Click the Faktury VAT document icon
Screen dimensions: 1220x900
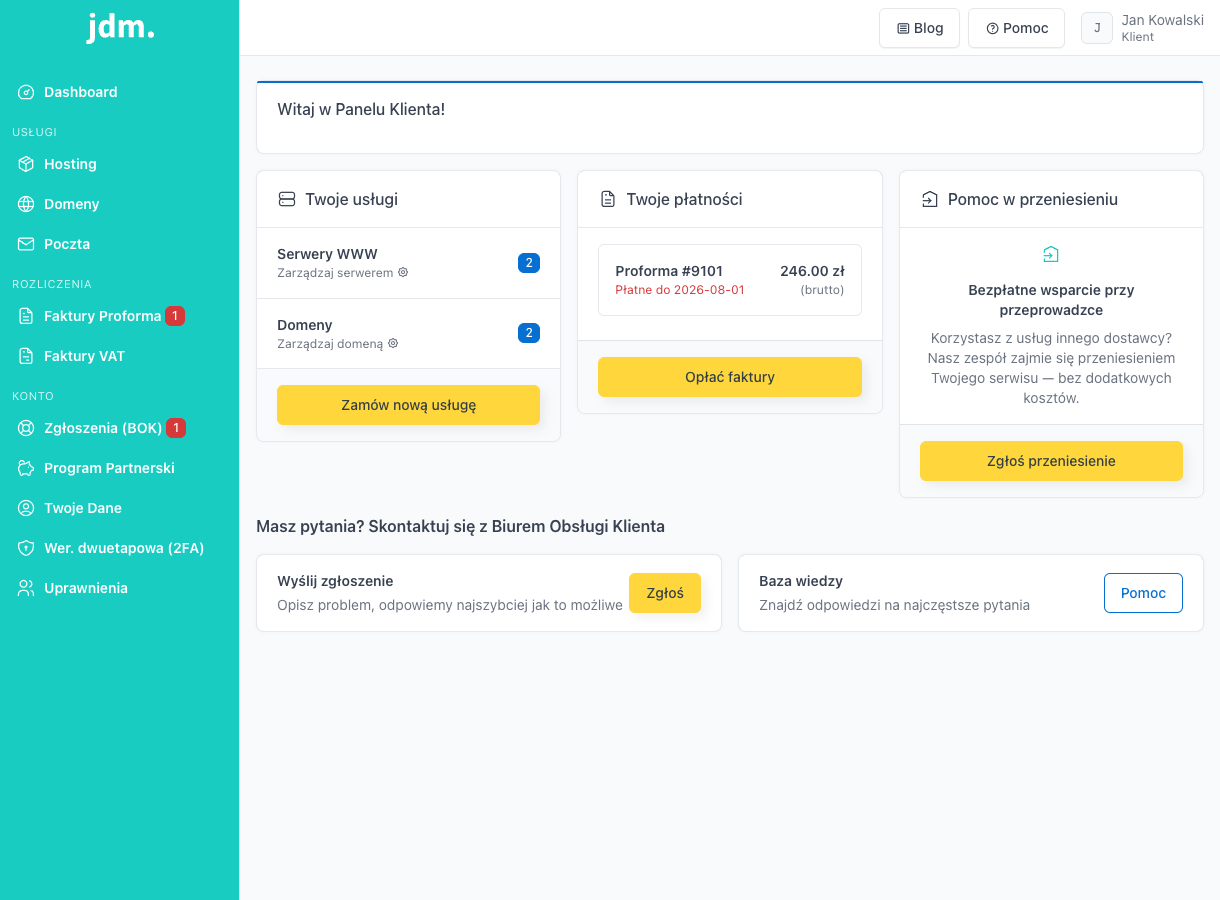point(26,356)
